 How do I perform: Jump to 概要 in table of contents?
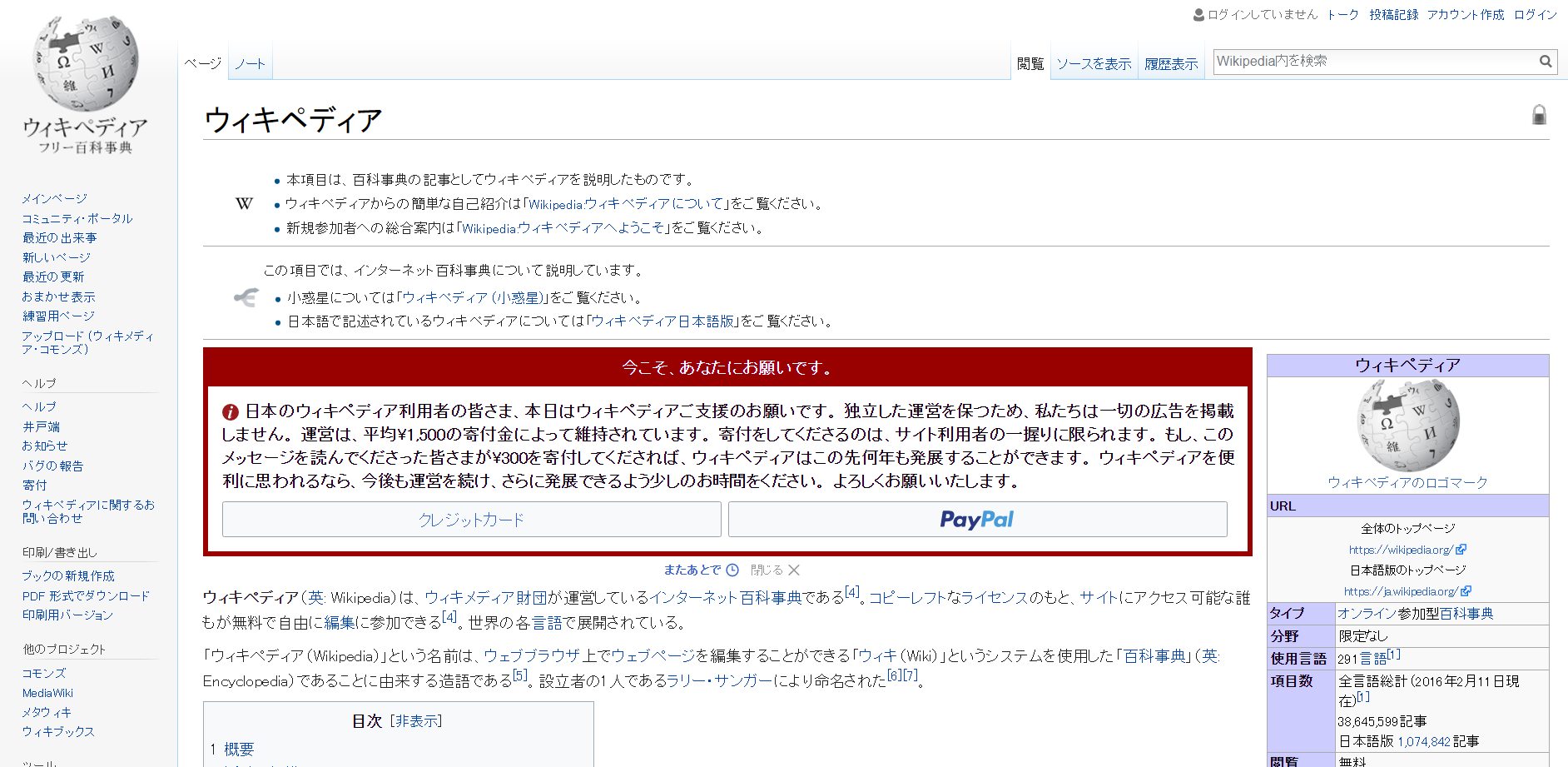point(239,750)
